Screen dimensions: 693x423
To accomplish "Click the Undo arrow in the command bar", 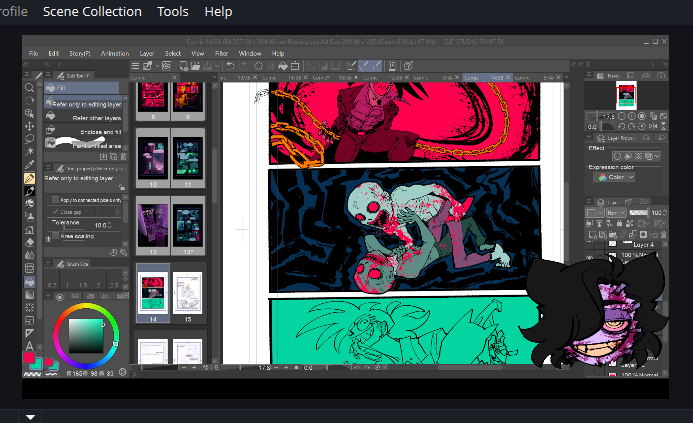I will coord(230,65).
